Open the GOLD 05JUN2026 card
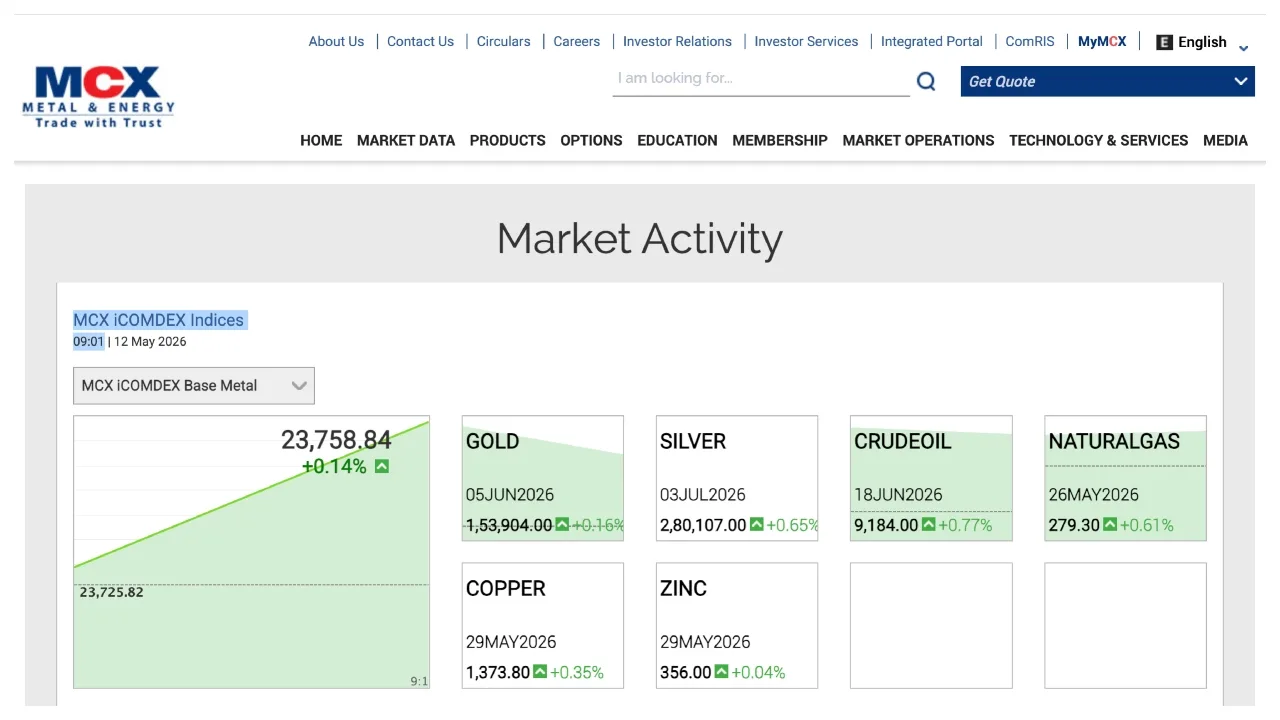Image resolution: width=1280 pixels, height=720 pixels. click(x=542, y=479)
